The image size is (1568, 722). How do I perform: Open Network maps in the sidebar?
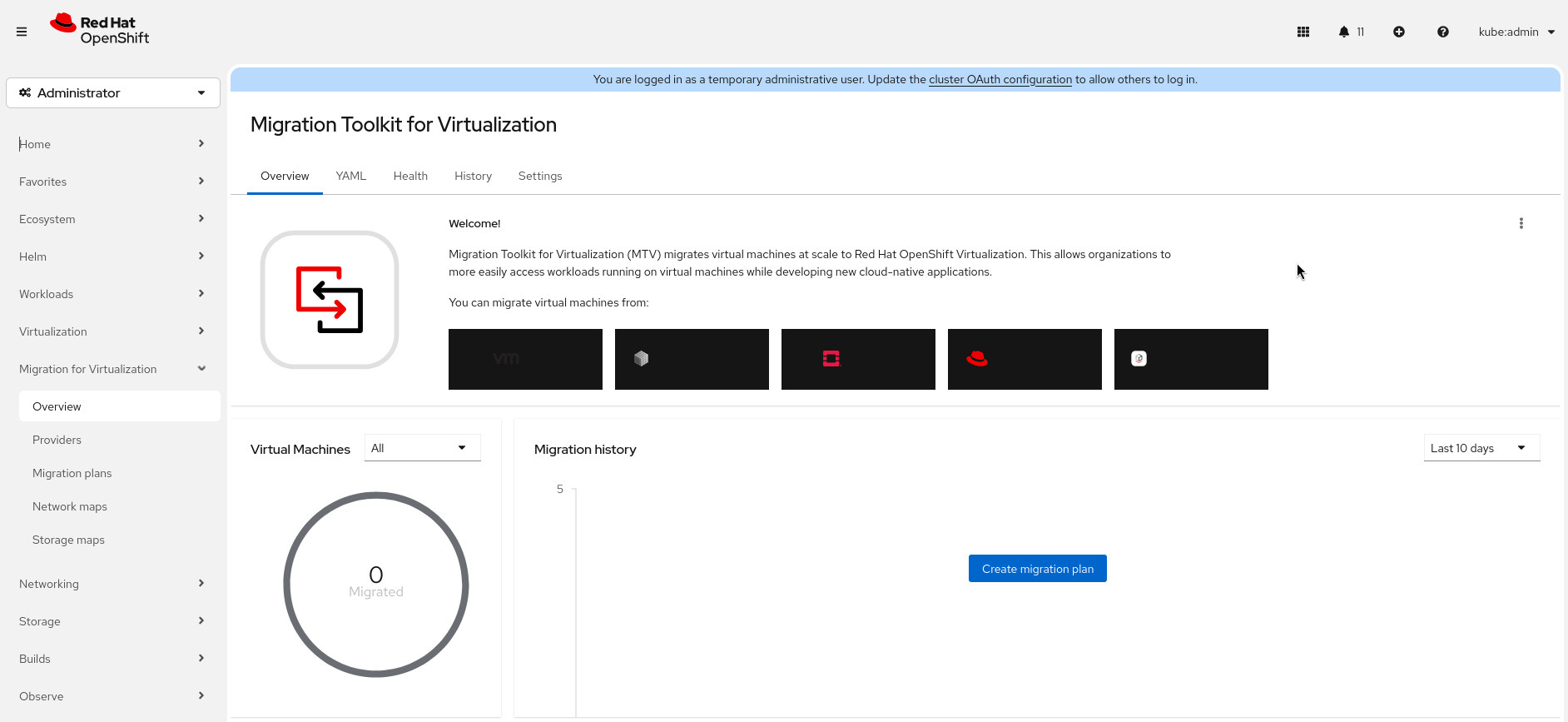pyautogui.click(x=120, y=506)
